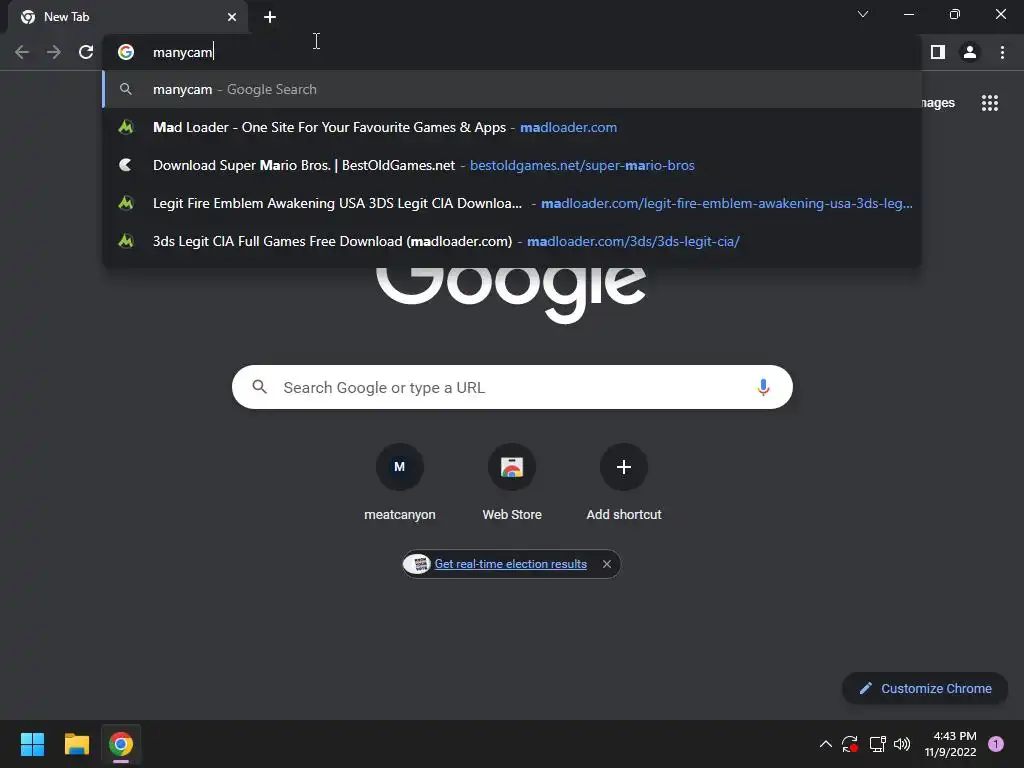Click the Search Google or type a URL box

(512, 387)
